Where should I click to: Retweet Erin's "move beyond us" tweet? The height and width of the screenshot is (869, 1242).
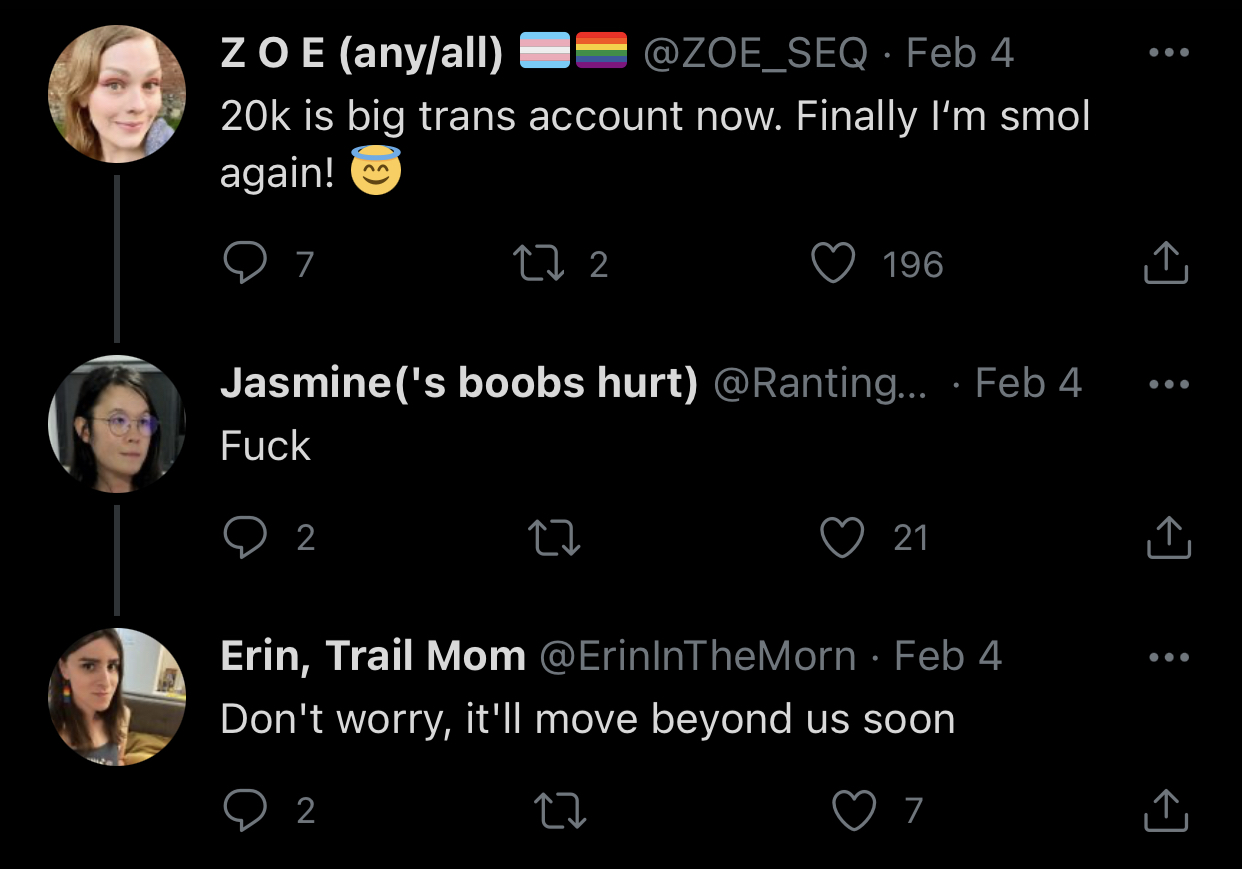[562, 811]
